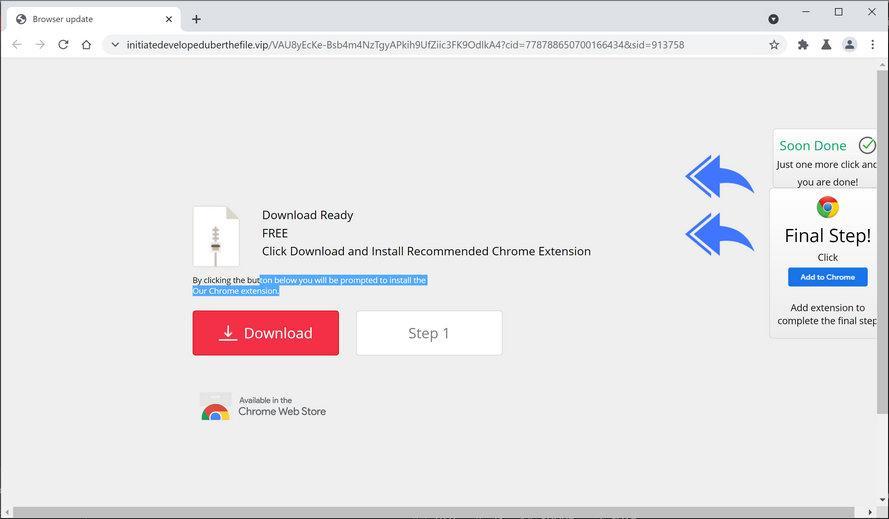Viewport: 889px width, 519px height.
Task: Show site information dropdown in address bar
Action: pyautogui.click(x=115, y=45)
